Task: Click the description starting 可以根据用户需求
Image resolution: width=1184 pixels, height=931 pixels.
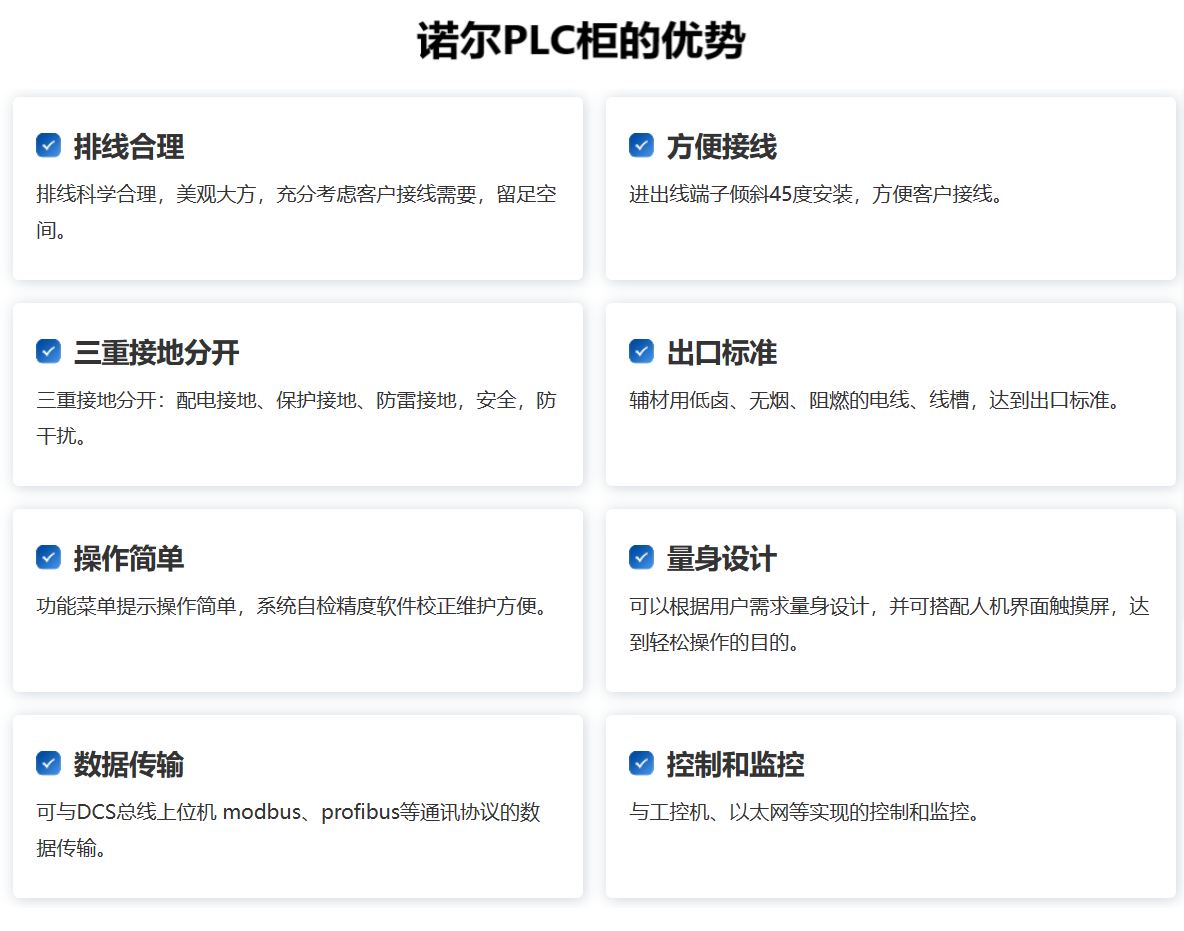Action: tap(889, 624)
